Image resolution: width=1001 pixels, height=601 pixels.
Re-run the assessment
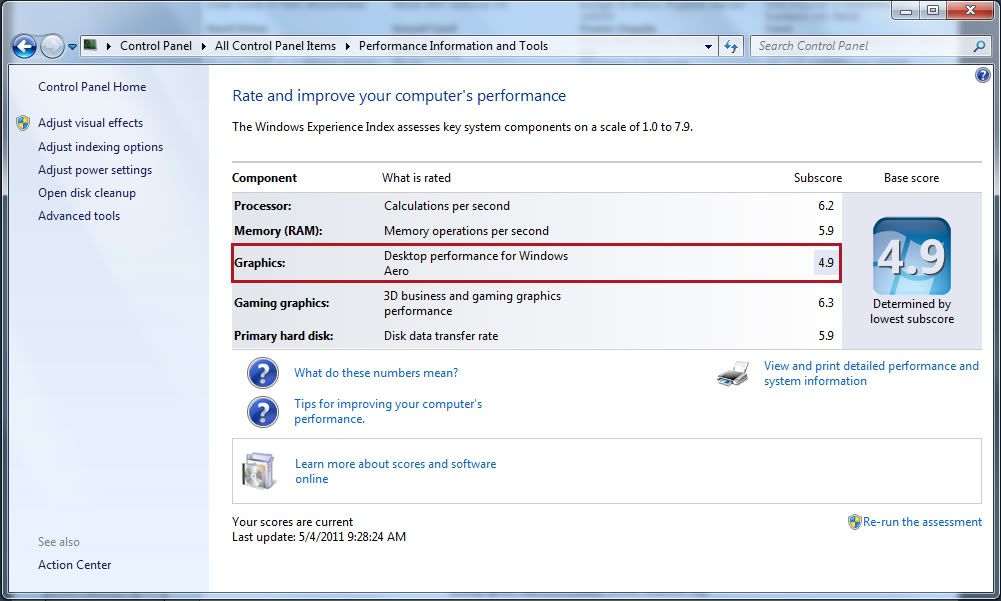(x=922, y=522)
